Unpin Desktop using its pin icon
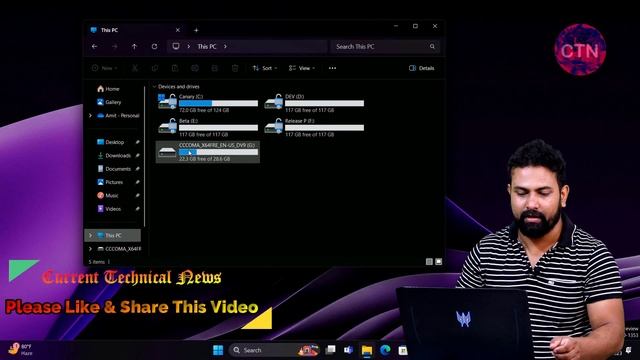 [138, 142]
